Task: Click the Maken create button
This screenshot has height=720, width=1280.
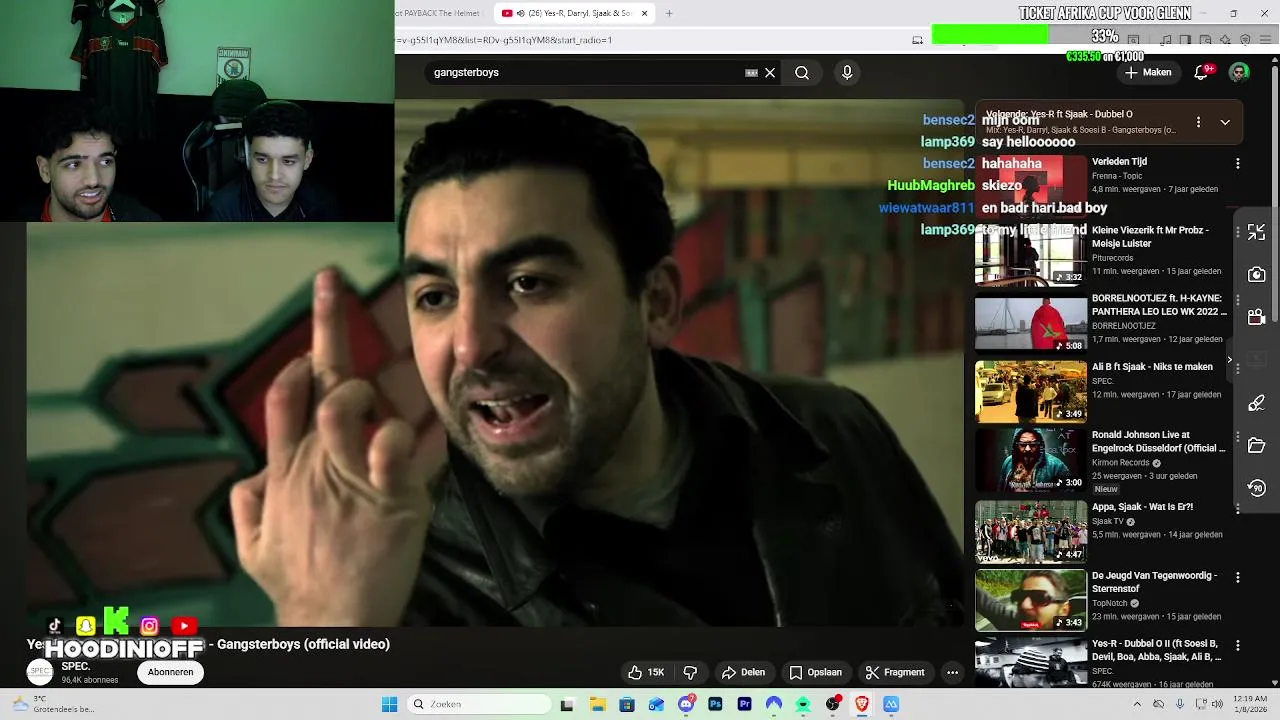Action: click(x=1147, y=72)
